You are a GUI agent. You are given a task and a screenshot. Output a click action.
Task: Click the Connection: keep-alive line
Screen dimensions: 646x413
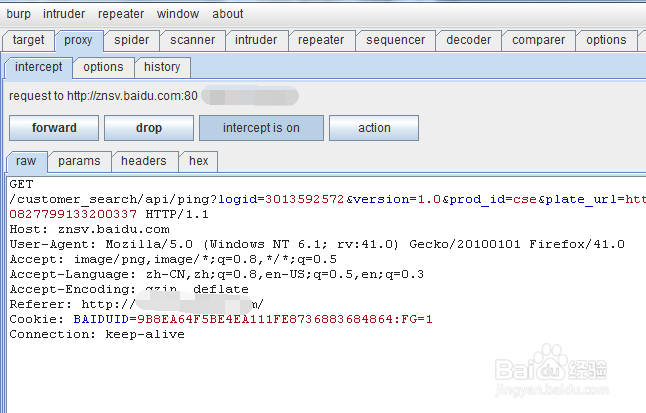tap(97, 334)
